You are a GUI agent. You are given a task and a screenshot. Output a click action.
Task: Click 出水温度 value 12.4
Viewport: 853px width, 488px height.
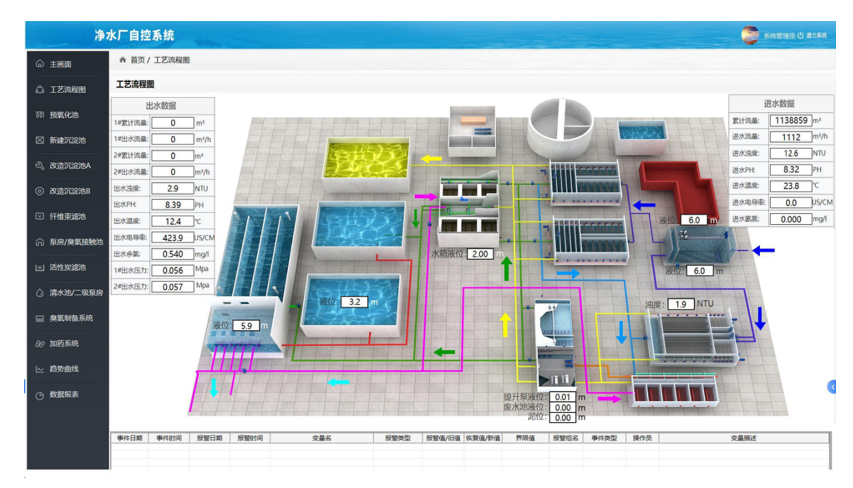pyautogui.click(x=172, y=221)
